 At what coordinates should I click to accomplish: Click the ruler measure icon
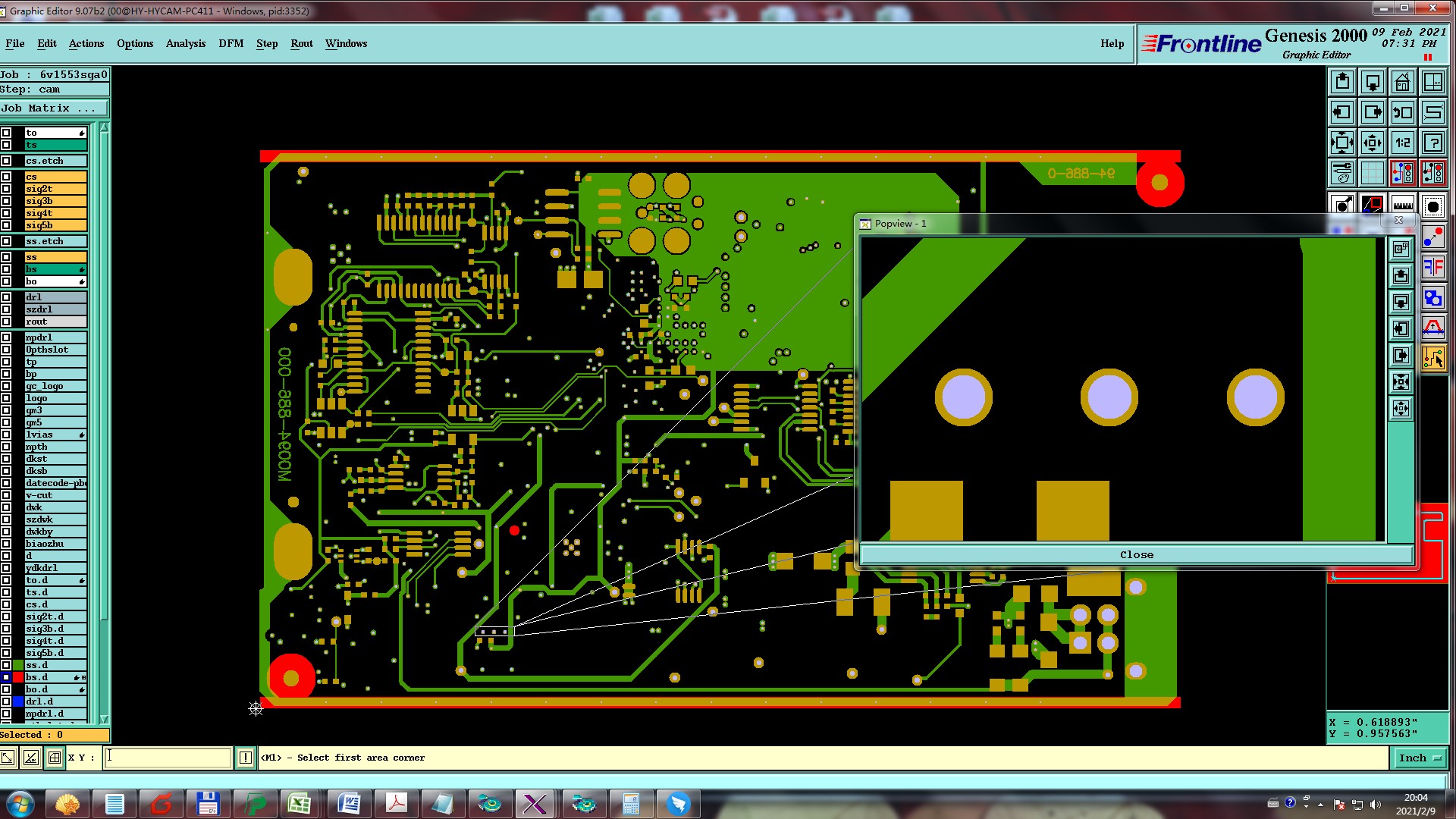(1402, 205)
